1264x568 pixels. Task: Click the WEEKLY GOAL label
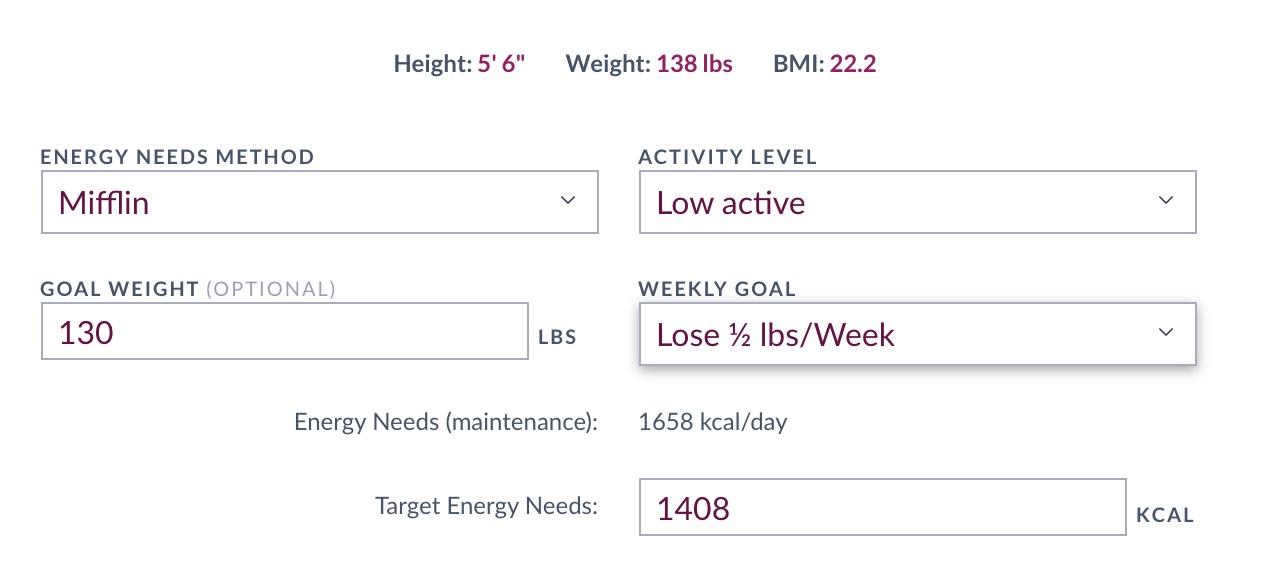717,289
